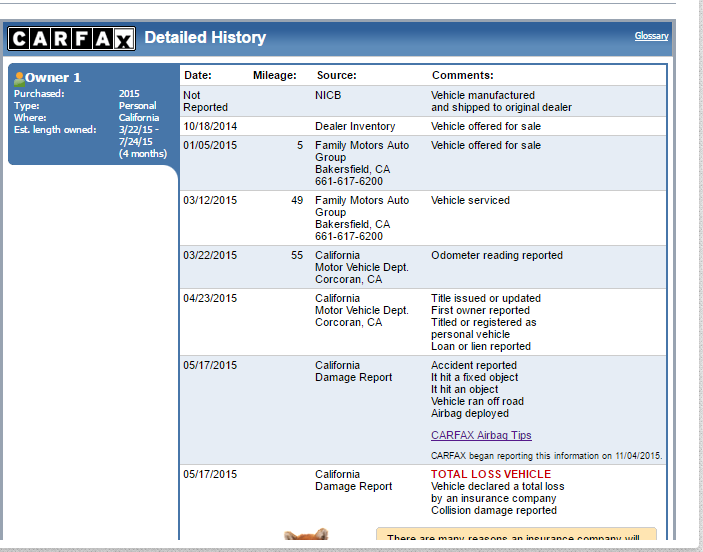Screen dimensions: 703x552
Task: Click the Detailed History title
Action: pyautogui.click(x=205, y=38)
